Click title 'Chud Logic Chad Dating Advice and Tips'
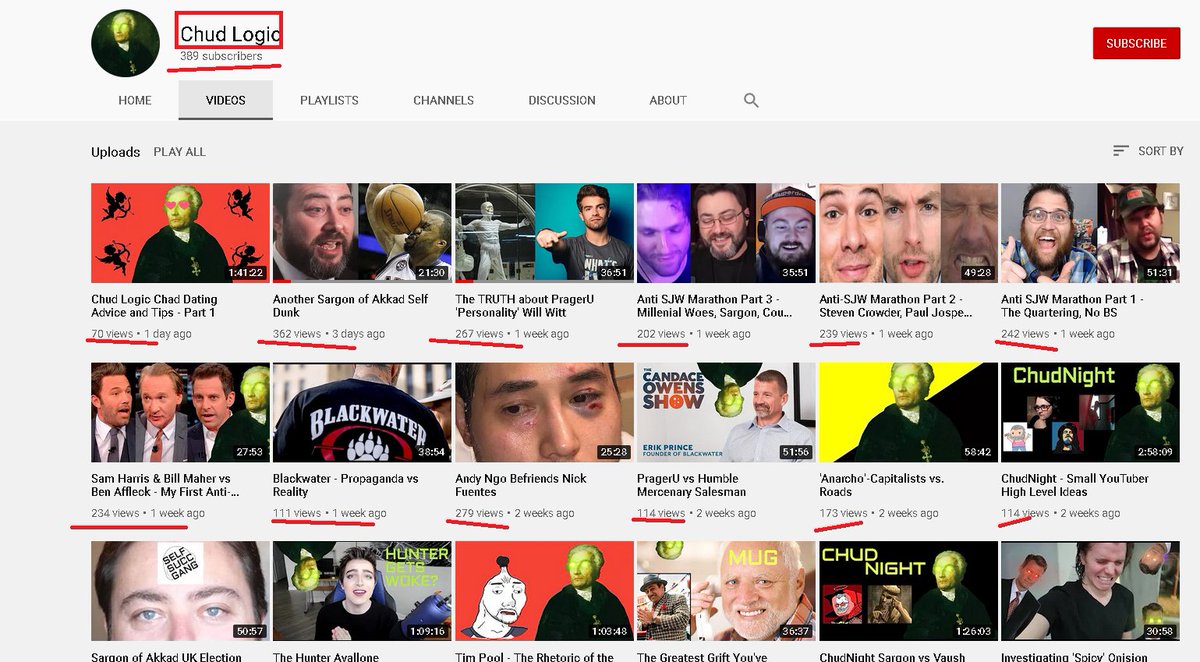The width and height of the screenshot is (1200, 662). click(154, 306)
